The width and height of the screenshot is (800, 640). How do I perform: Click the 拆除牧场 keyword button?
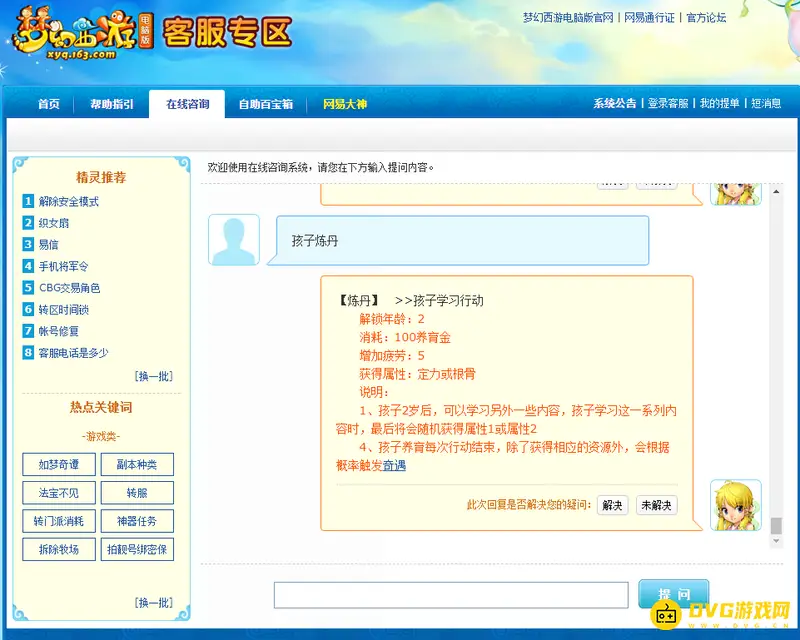click(59, 549)
